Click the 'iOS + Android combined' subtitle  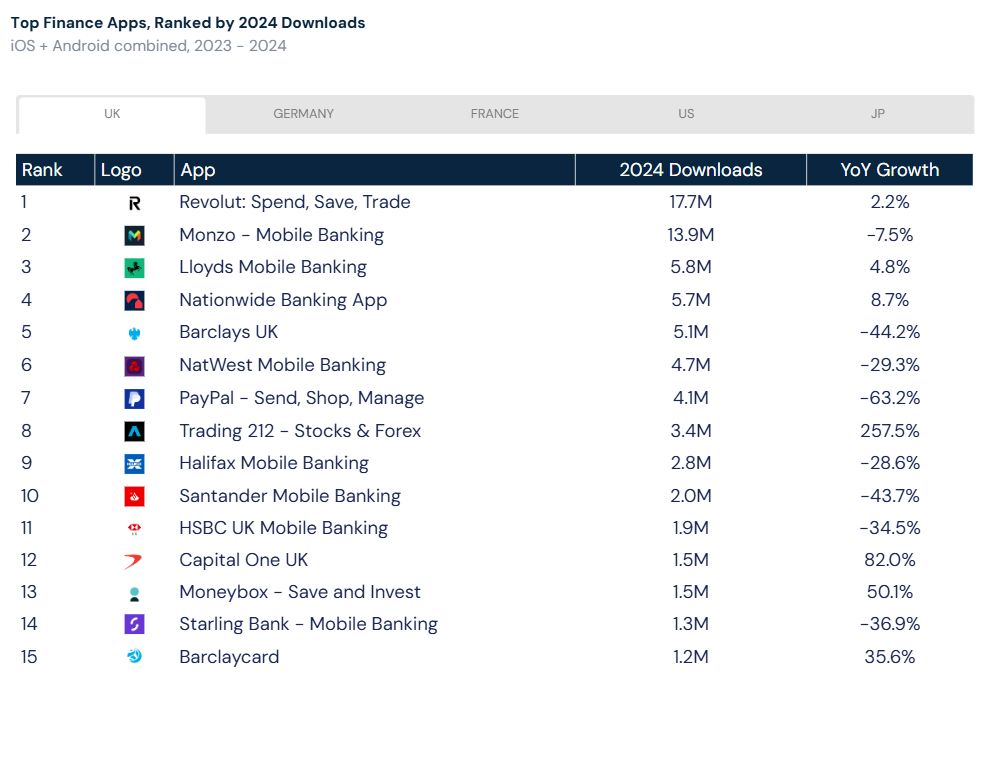pyautogui.click(x=149, y=46)
